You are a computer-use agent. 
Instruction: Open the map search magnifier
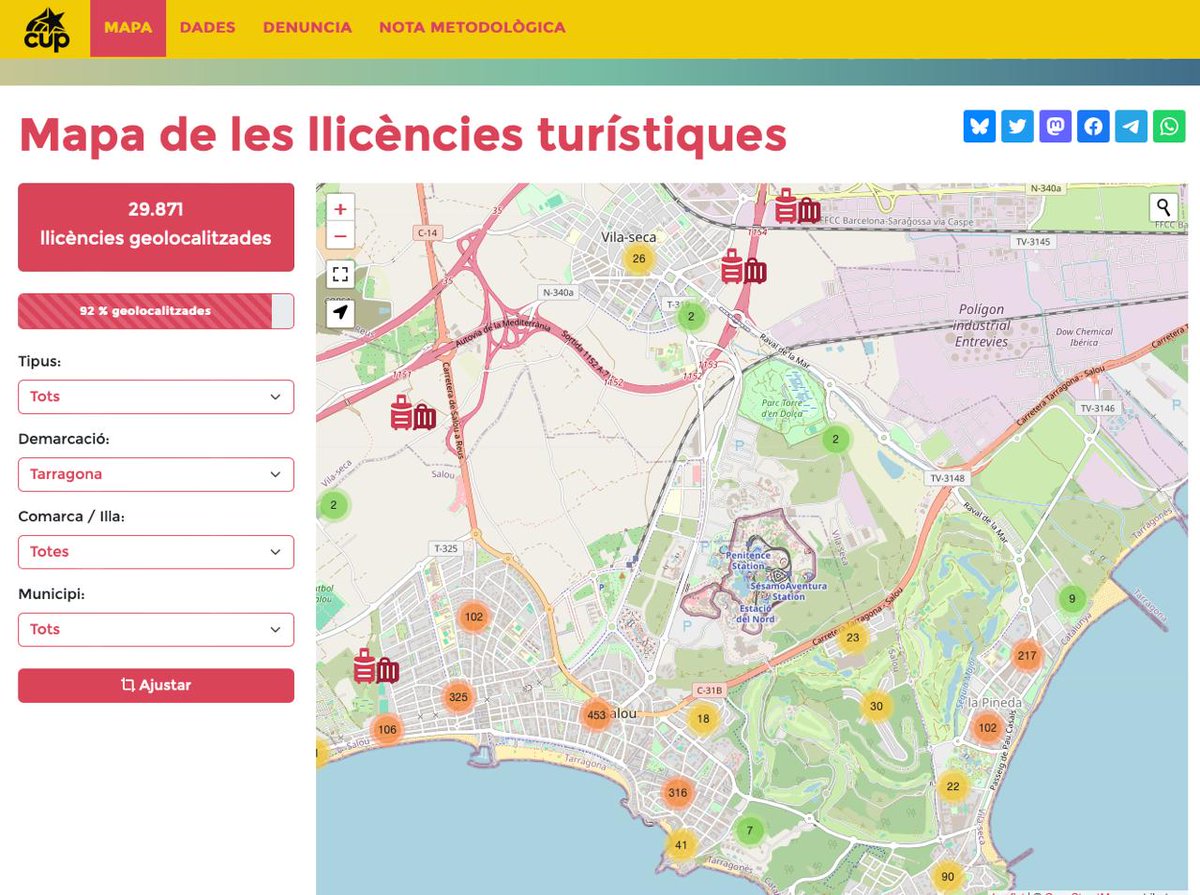pos(1163,207)
